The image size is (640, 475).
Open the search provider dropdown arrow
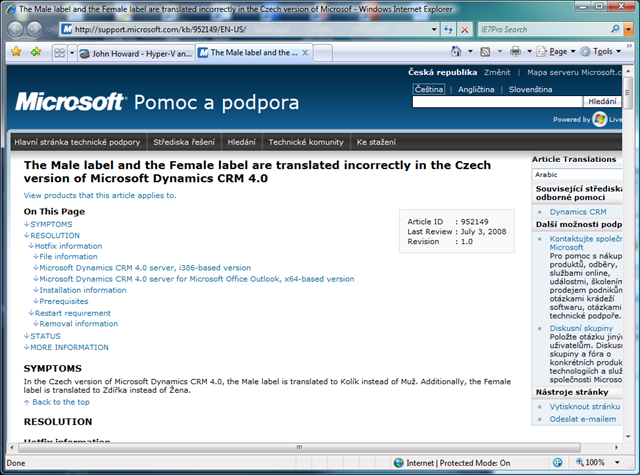(x=629, y=29)
